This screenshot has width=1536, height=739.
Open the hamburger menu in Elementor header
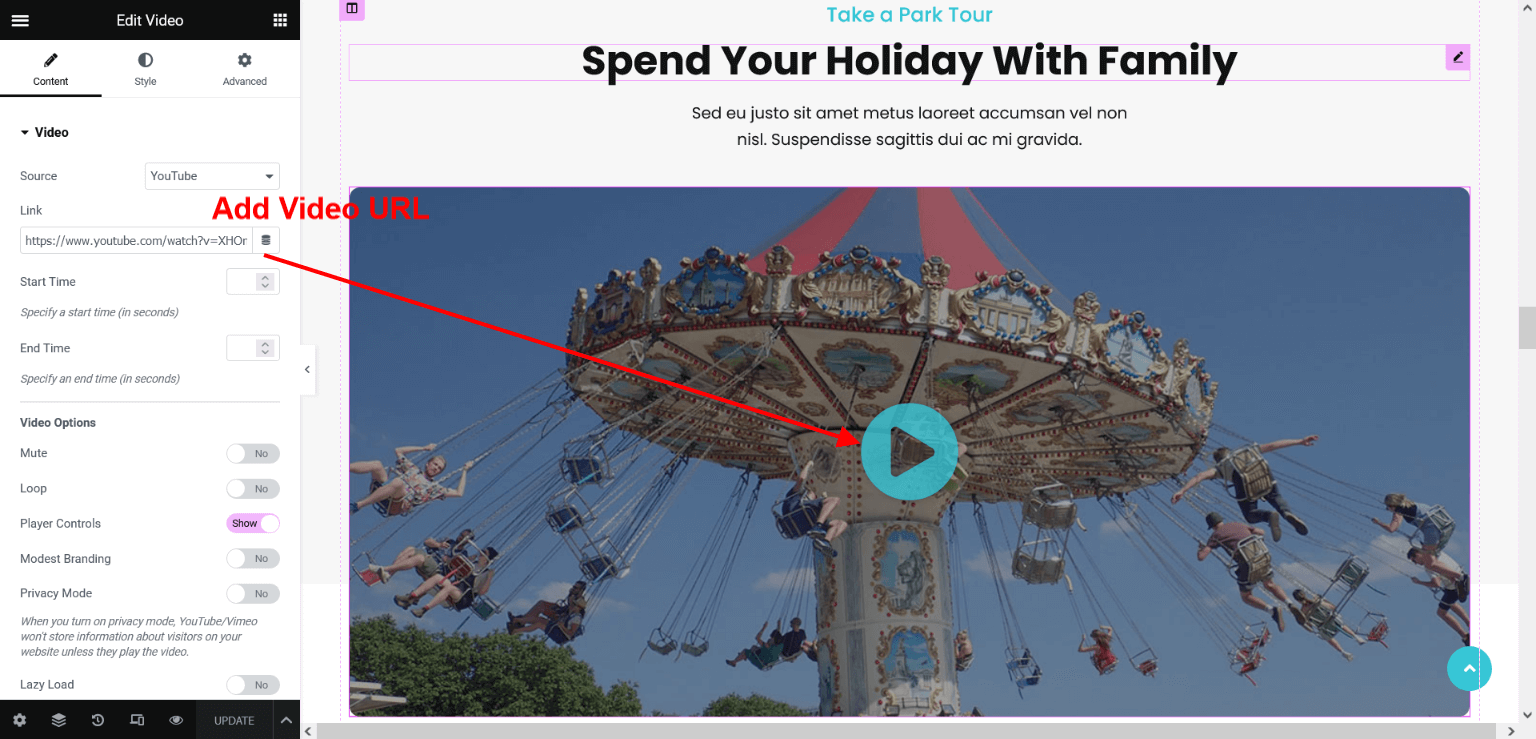click(20, 20)
